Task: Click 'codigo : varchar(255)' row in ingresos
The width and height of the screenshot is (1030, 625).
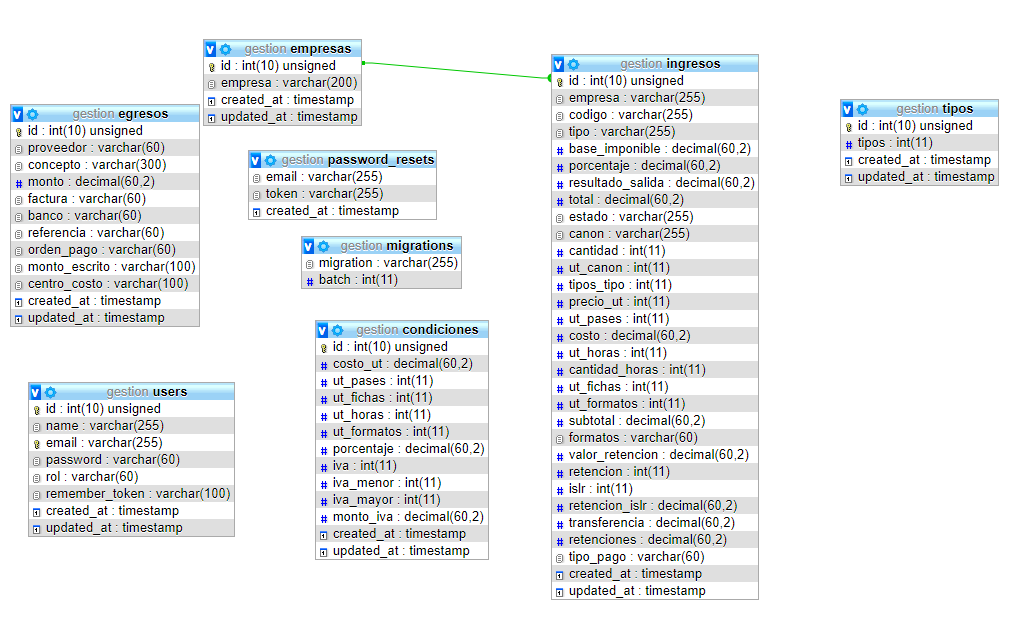Action: pos(655,115)
